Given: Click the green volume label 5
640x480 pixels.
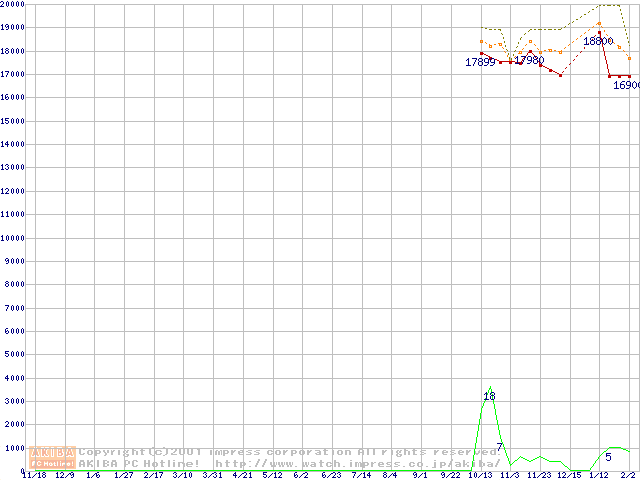Looking at the screenshot, I should (x=608, y=458).
